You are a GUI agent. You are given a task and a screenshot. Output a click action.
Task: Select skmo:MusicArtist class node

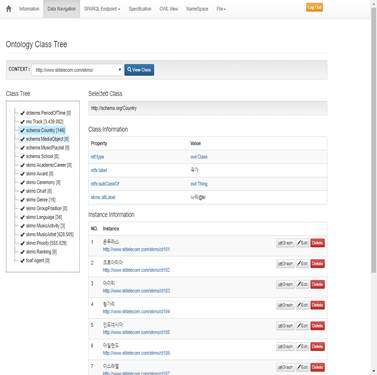pos(50,234)
